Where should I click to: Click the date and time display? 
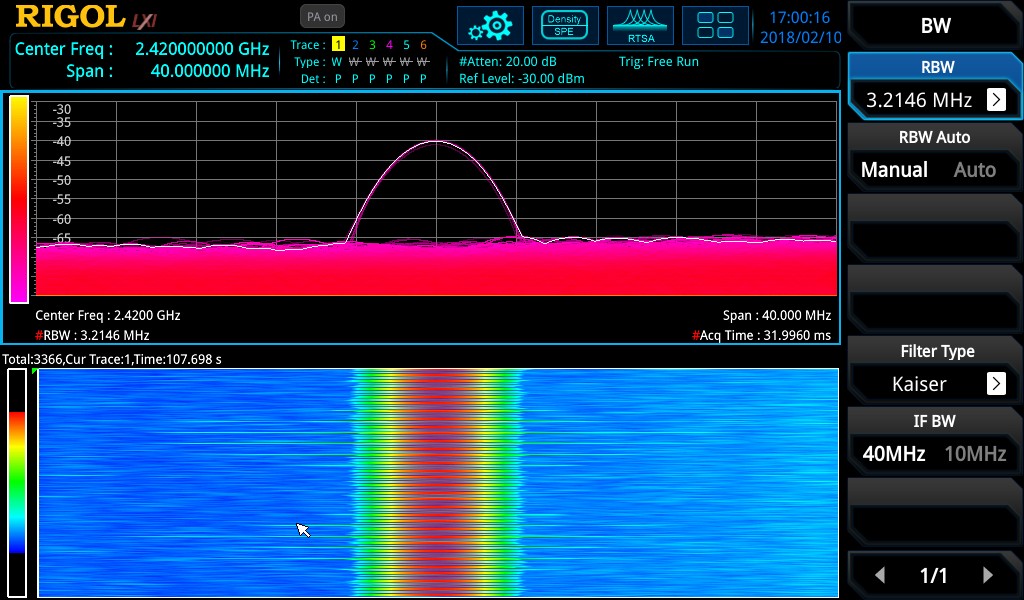[801, 27]
